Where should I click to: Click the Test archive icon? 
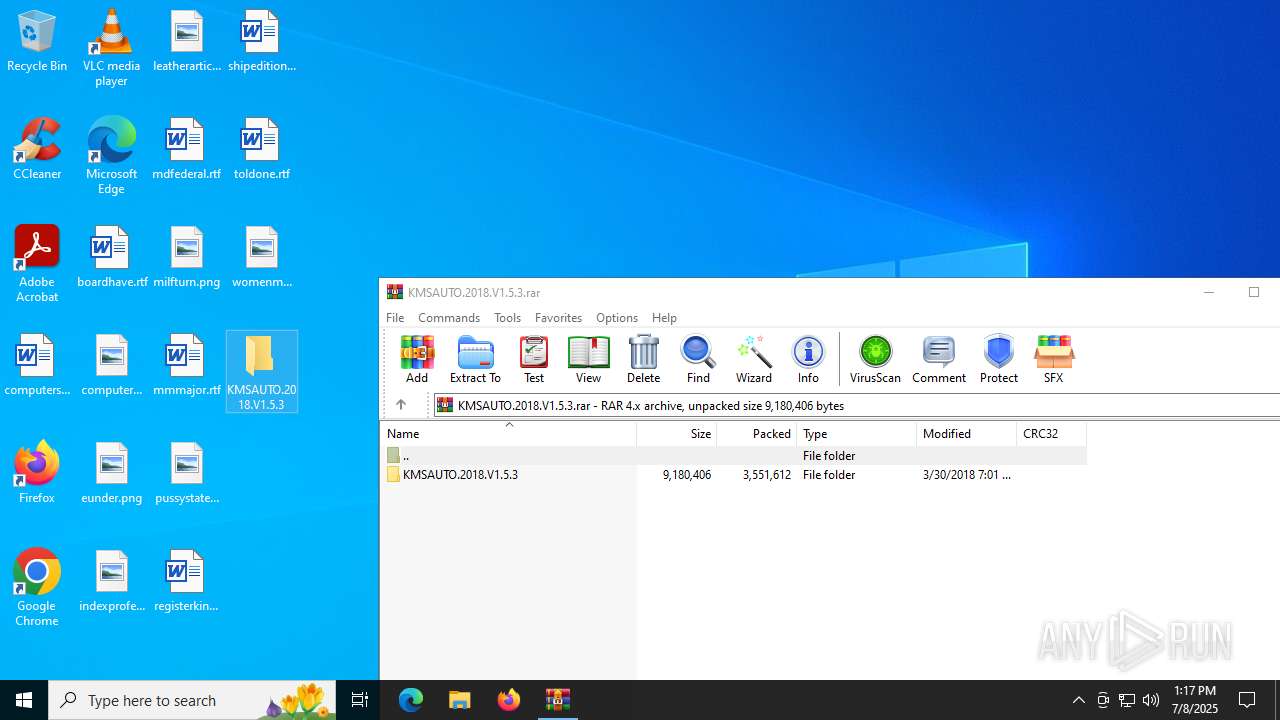pyautogui.click(x=534, y=359)
